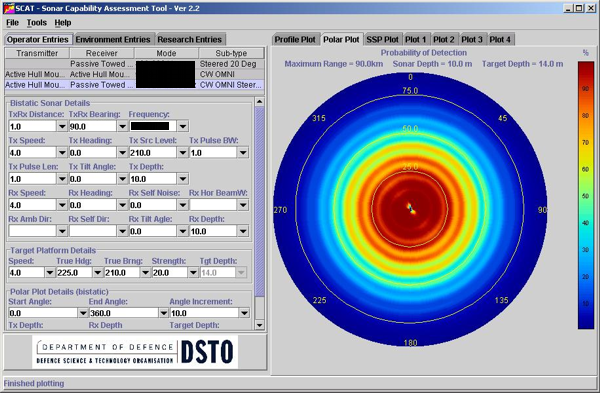Click the True Hdg 225.0 field

tap(74, 272)
